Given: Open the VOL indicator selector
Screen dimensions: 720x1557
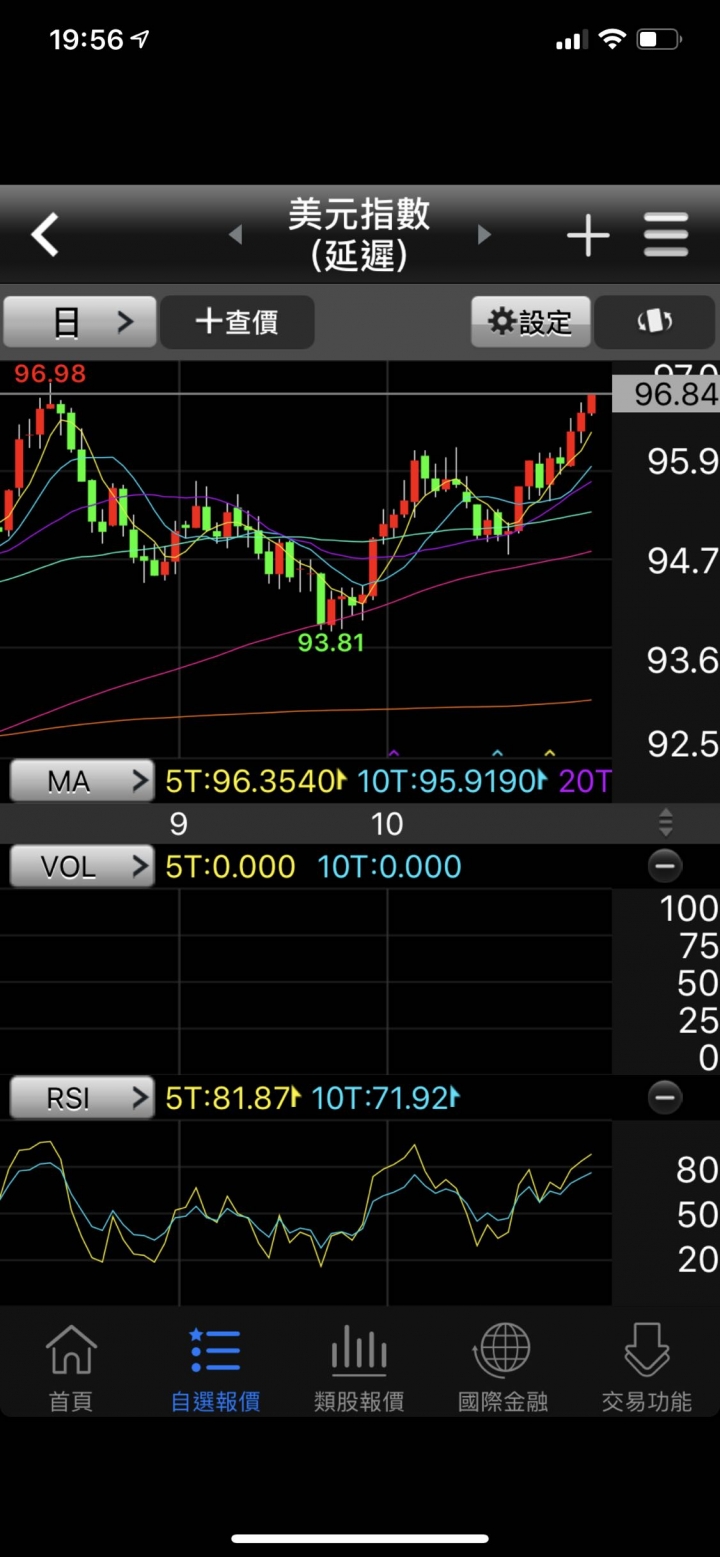Looking at the screenshot, I should pos(82,866).
